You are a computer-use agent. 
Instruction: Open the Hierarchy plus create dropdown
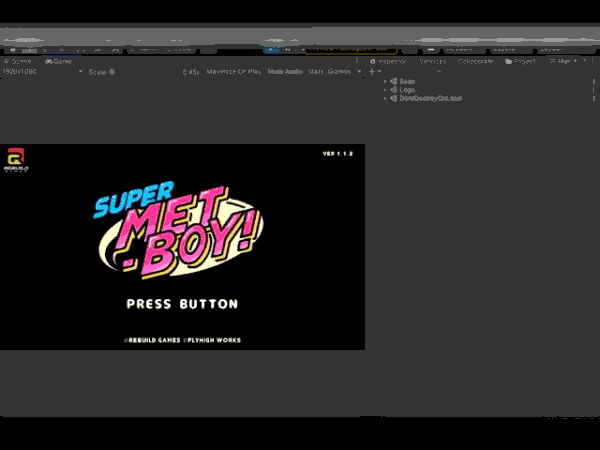[x=374, y=72]
